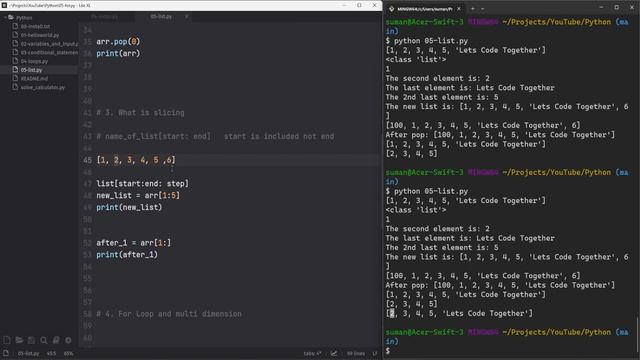640x360 pixels.
Task: Close the MINGW64 terminal tab
Action: point(459,9)
